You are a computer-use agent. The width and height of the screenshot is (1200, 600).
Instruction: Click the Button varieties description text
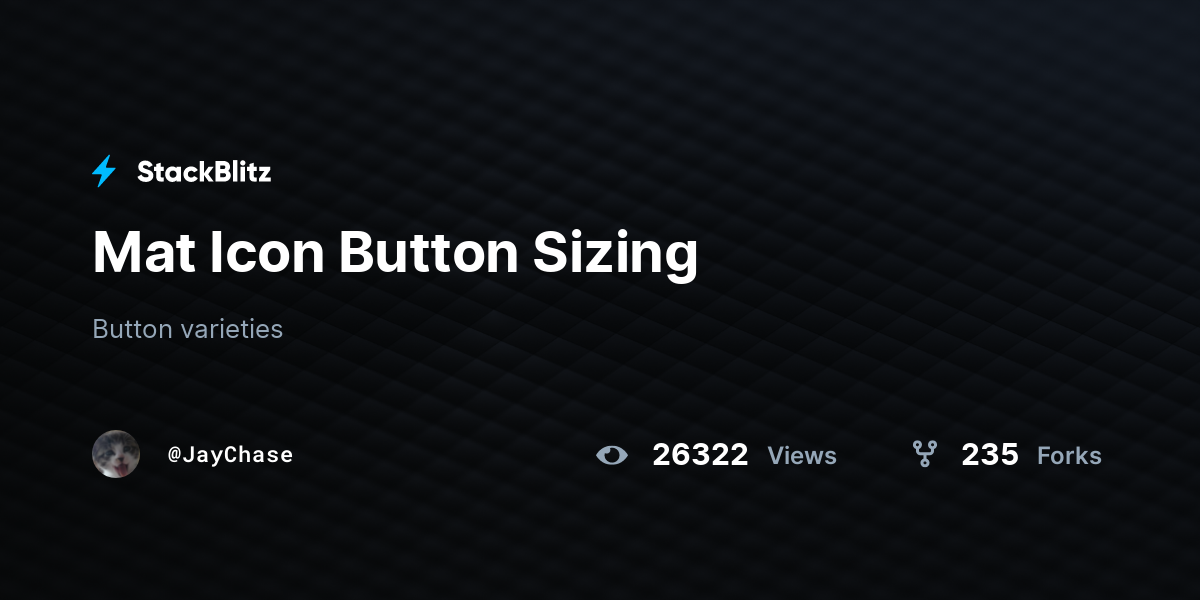(x=188, y=329)
